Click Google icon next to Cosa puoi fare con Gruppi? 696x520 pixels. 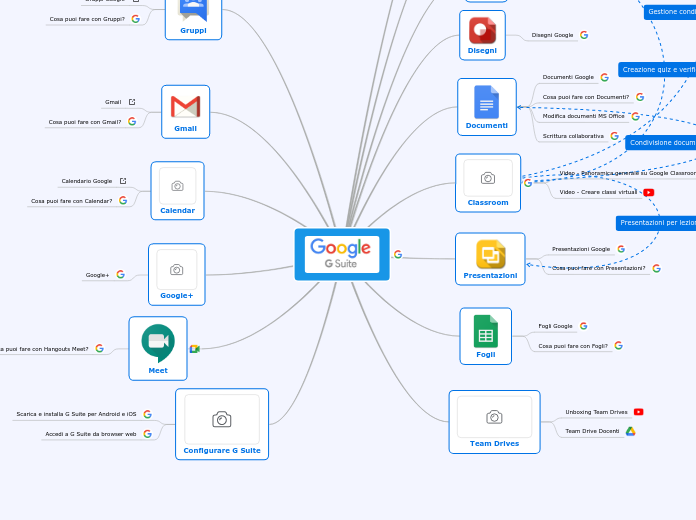135,19
